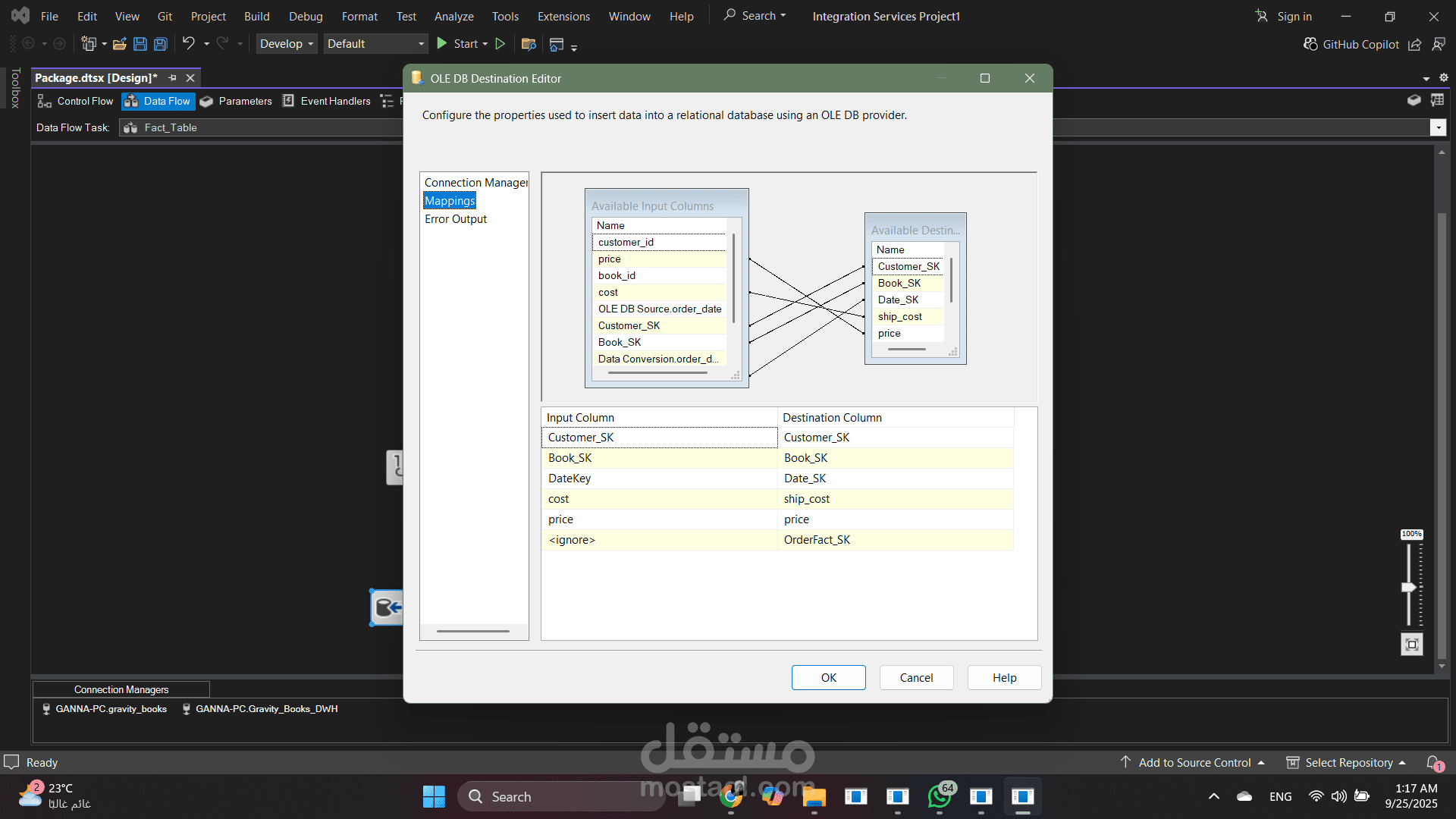Open WhatsApp from the taskbar
Image resolution: width=1456 pixels, height=819 pixels.
pos(939,796)
